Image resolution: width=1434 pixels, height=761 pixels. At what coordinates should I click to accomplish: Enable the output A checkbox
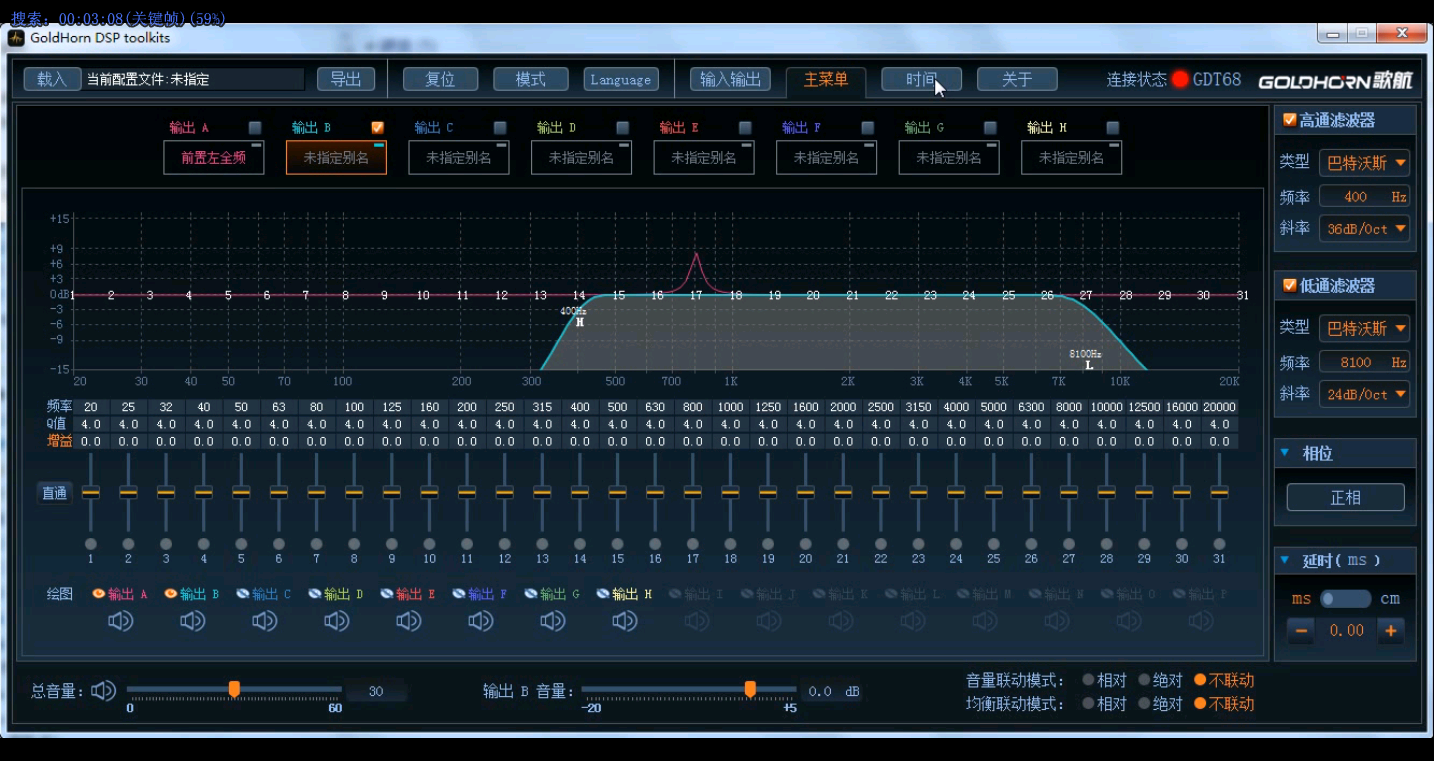click(255, 128)
